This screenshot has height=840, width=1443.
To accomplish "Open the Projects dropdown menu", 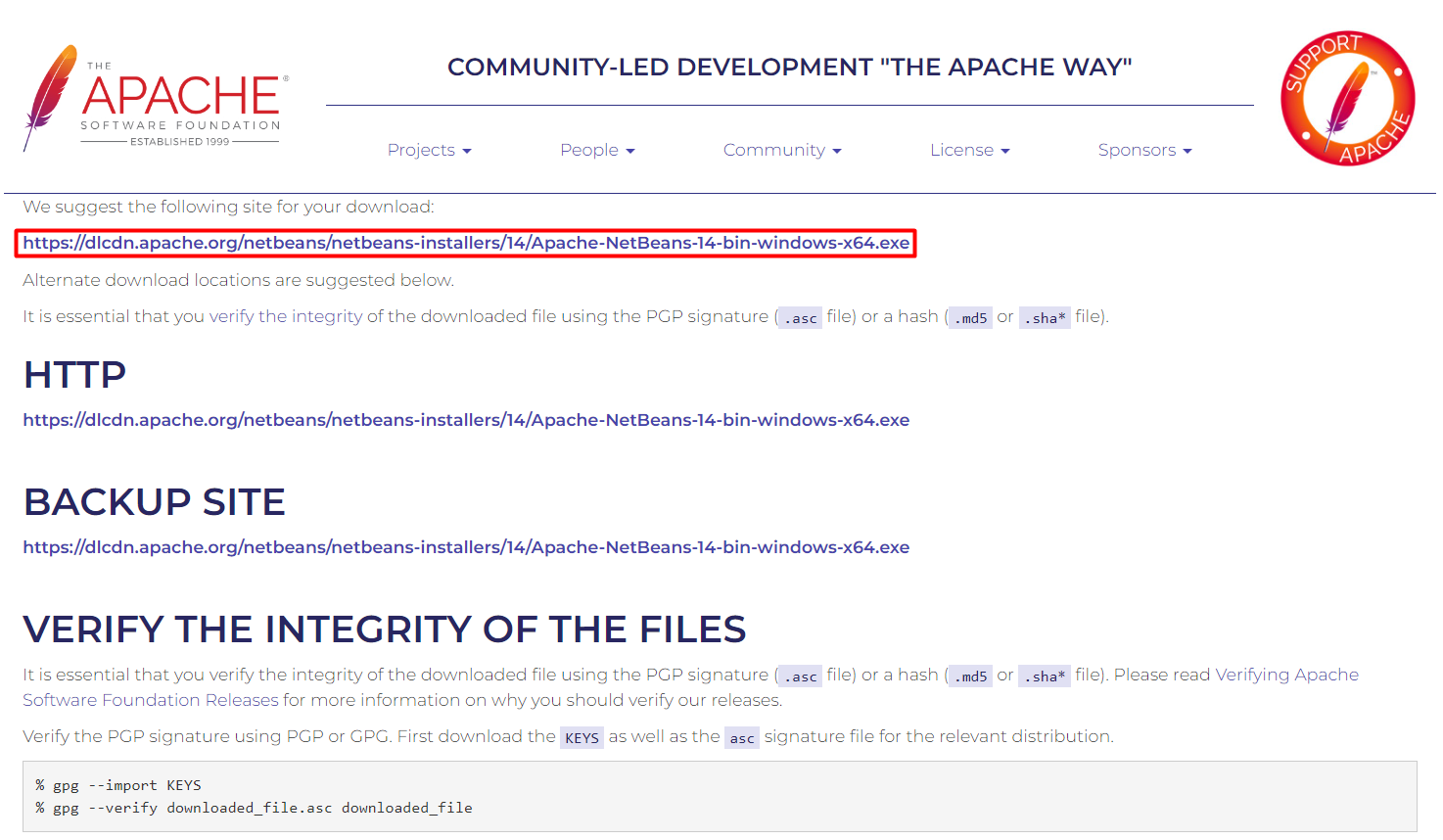I will (x=429, y=150).
